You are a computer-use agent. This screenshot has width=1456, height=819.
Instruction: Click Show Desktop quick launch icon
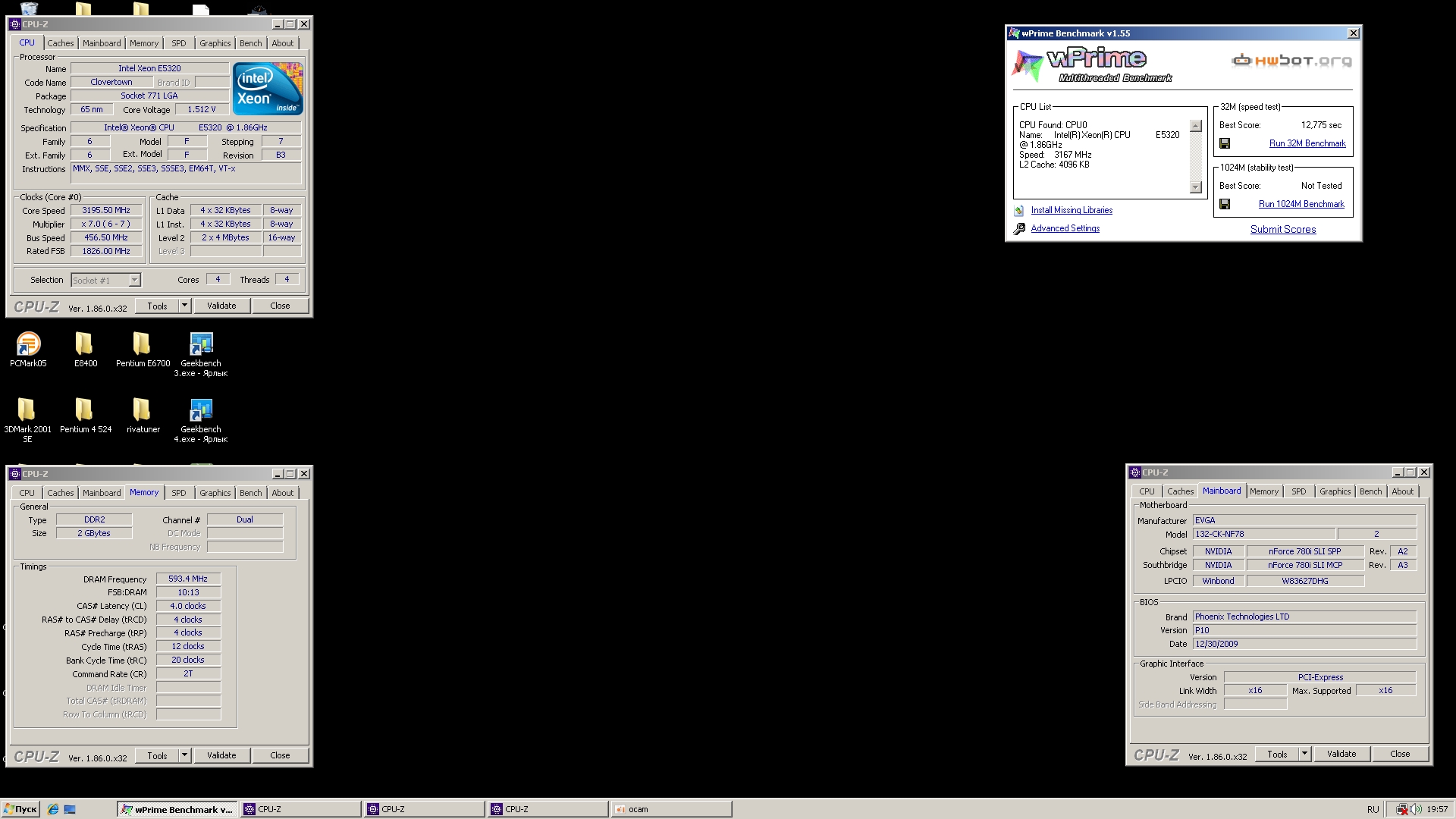coord(70,809)
